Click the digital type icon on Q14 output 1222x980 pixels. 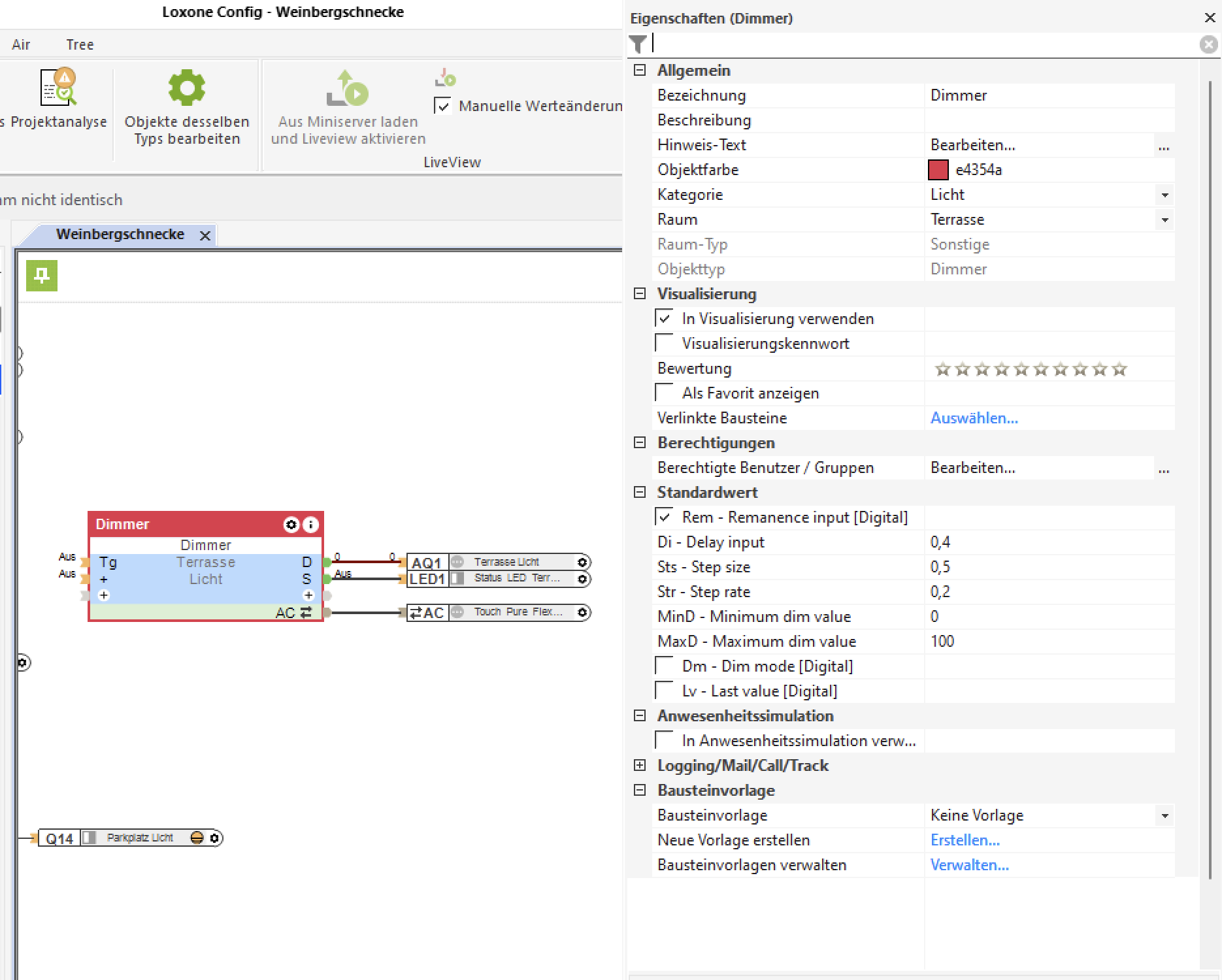(89, 838)
